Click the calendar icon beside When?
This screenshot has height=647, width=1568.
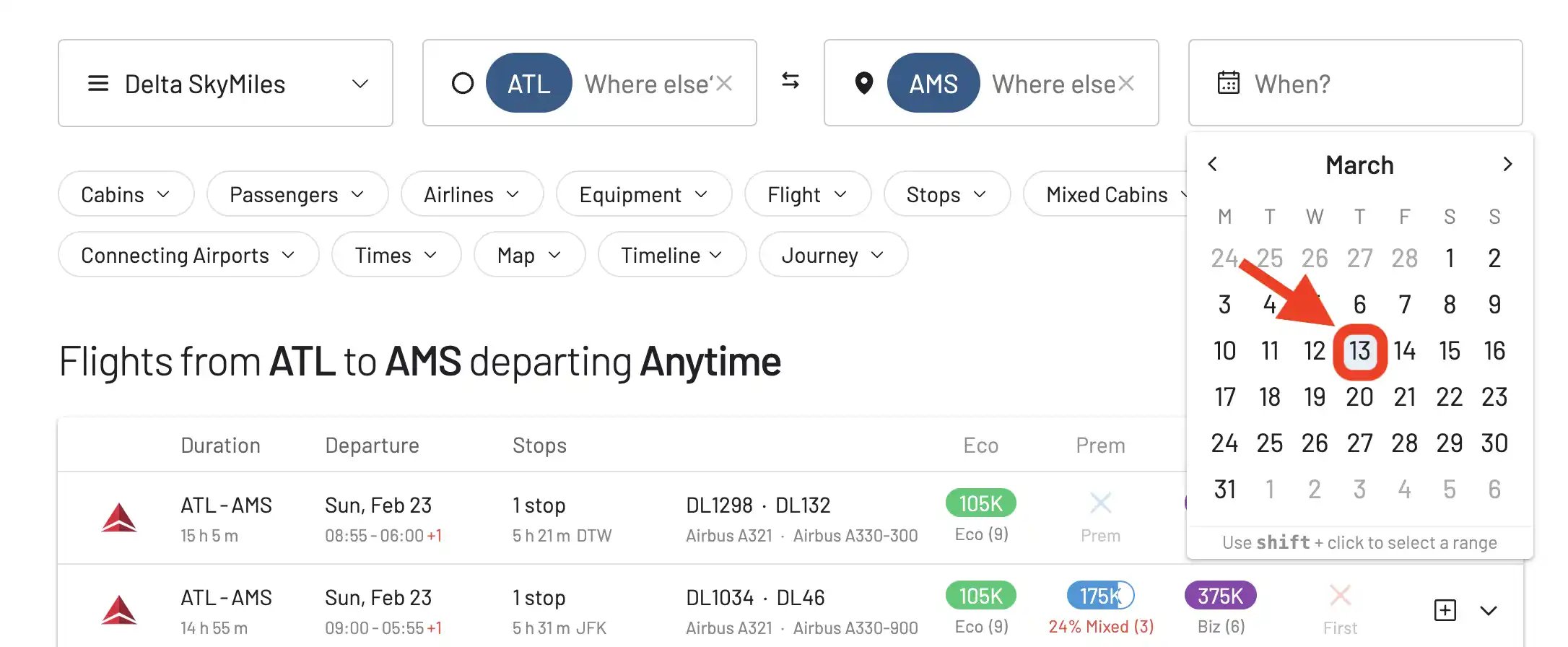1228,83
